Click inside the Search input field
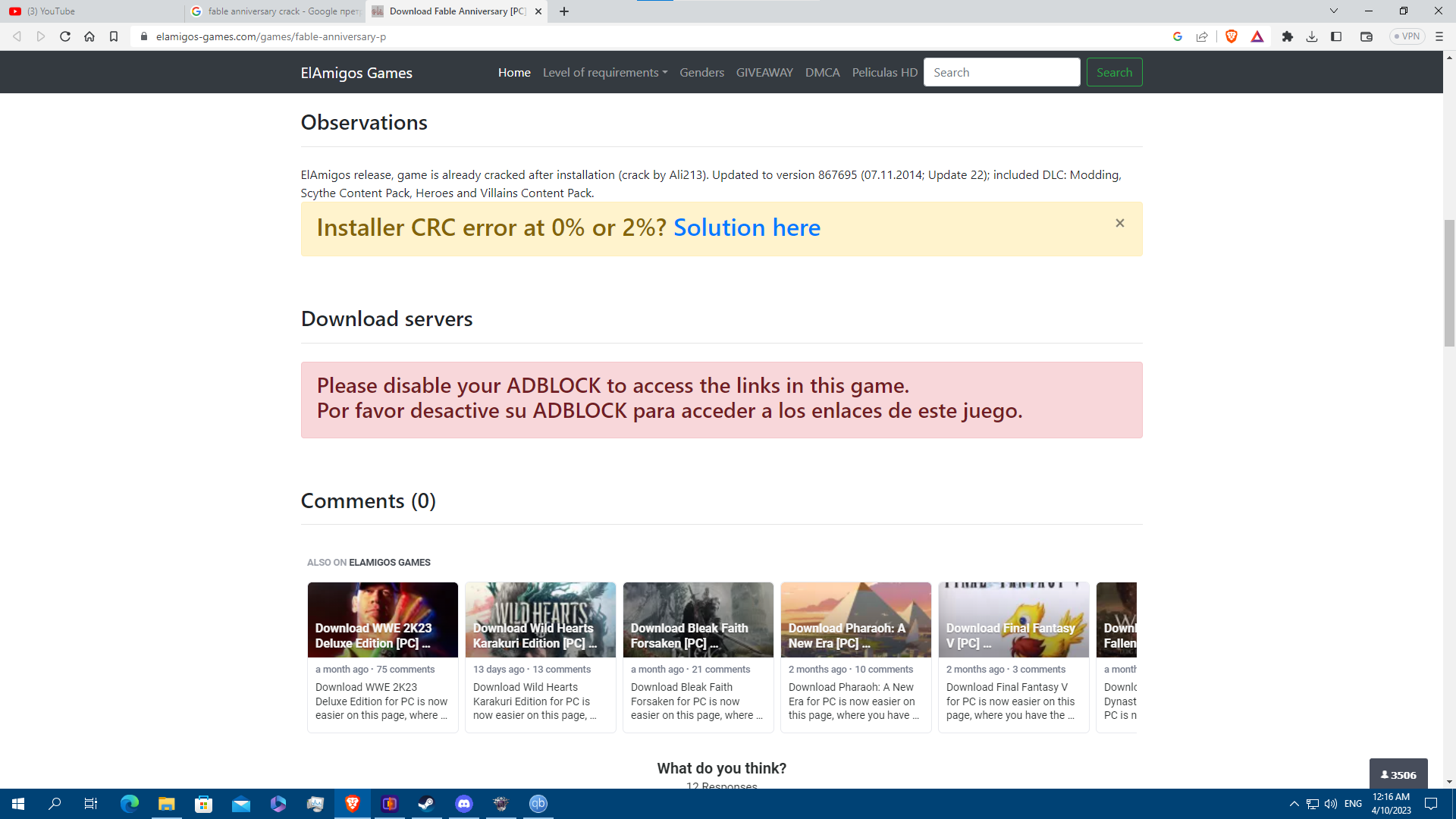This screenshot has height=819, width=1456. [x=1002, y=72]
